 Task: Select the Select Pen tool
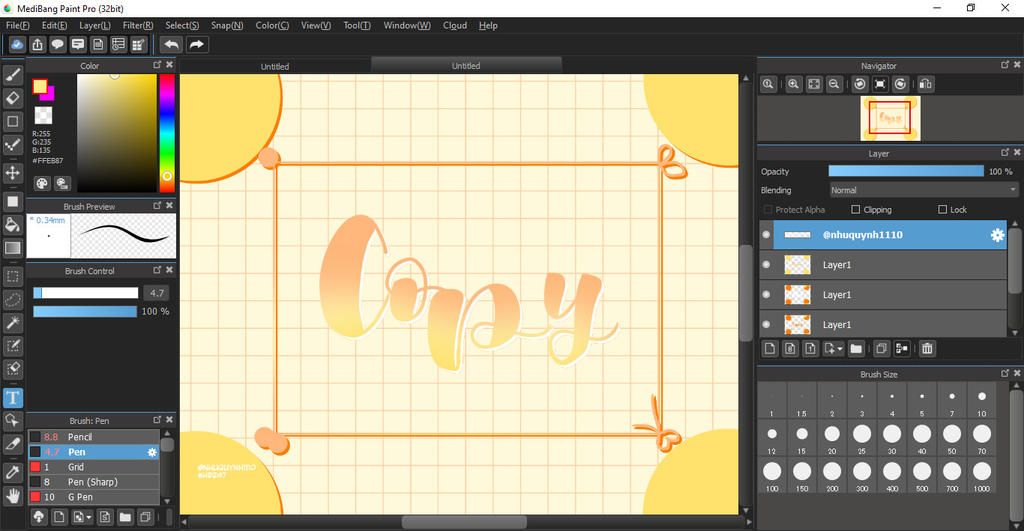(12, 346)
